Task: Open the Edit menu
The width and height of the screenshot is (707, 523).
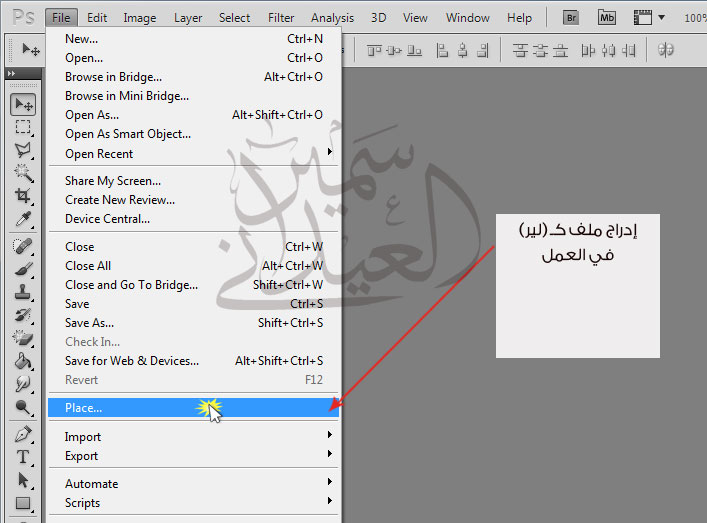Action: click(x=97, y=18)
